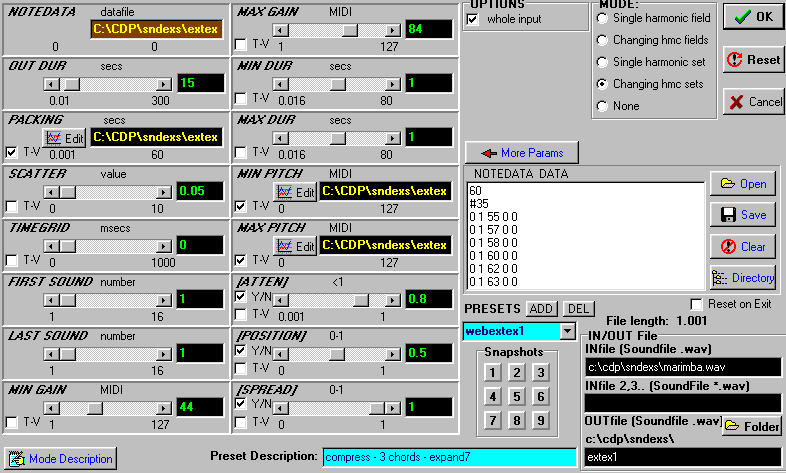Screen dimensions: 786x473
Task: Click the OK button with the green checkmark
Action: (x=753, y=17)
